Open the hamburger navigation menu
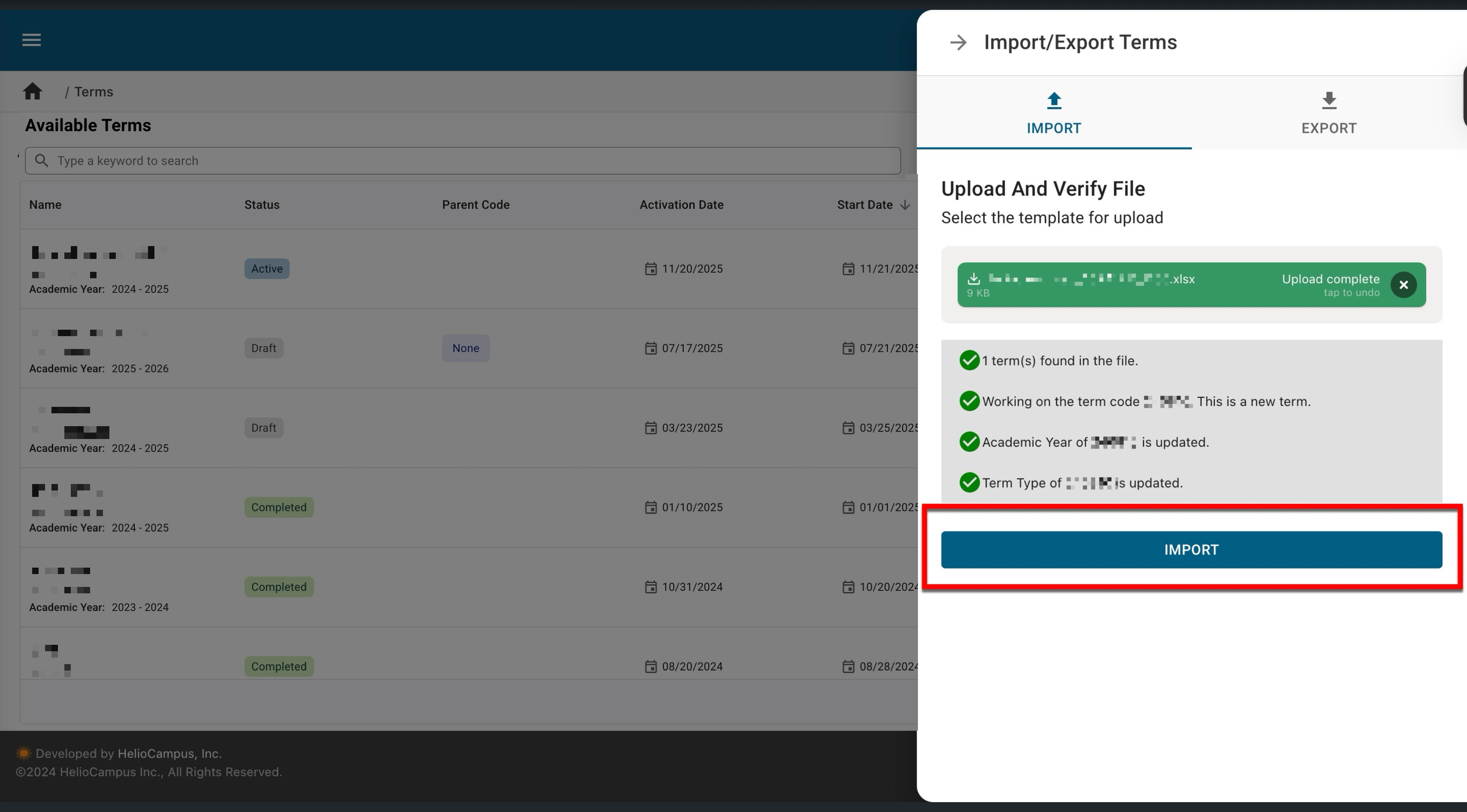 (x=31, y=40)
